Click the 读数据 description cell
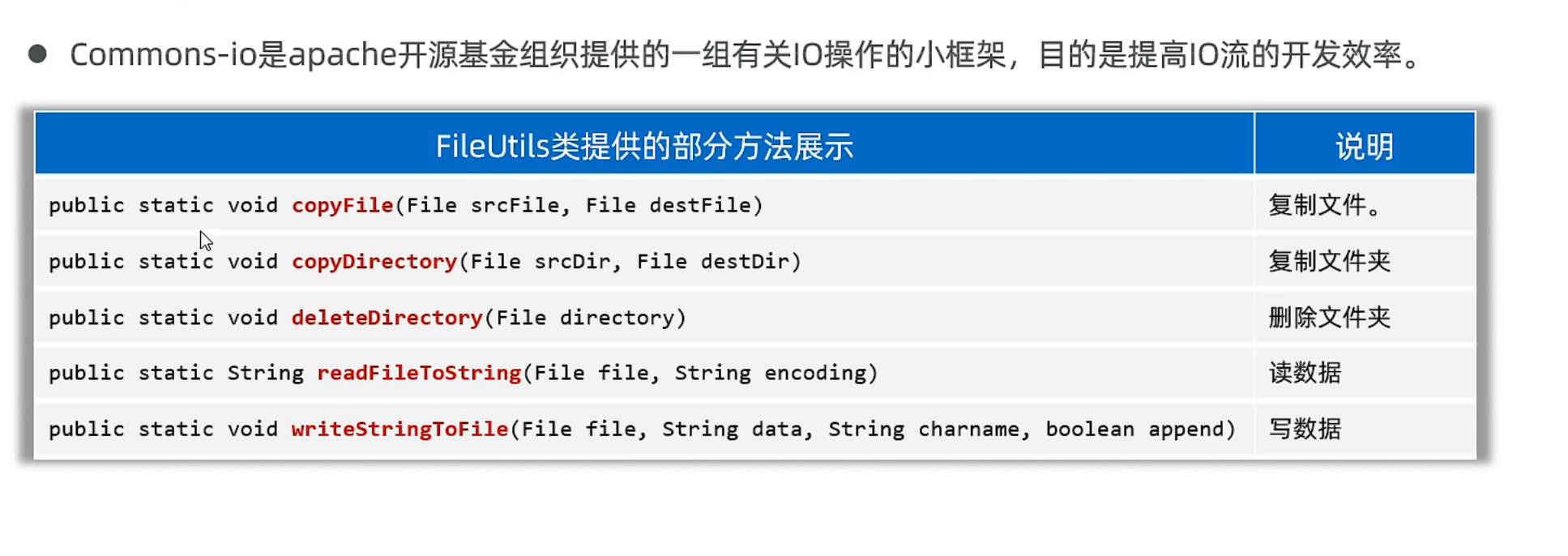Image resolution: width=1568 pixels, height=556 pixels. [1305, 373]
